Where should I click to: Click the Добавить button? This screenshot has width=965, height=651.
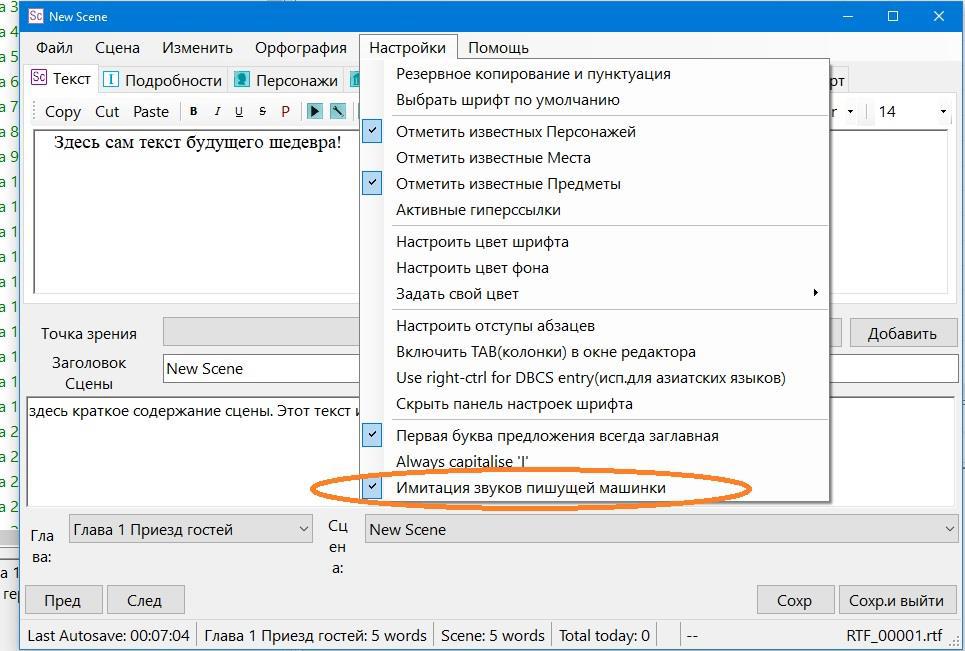click(901, 334)
